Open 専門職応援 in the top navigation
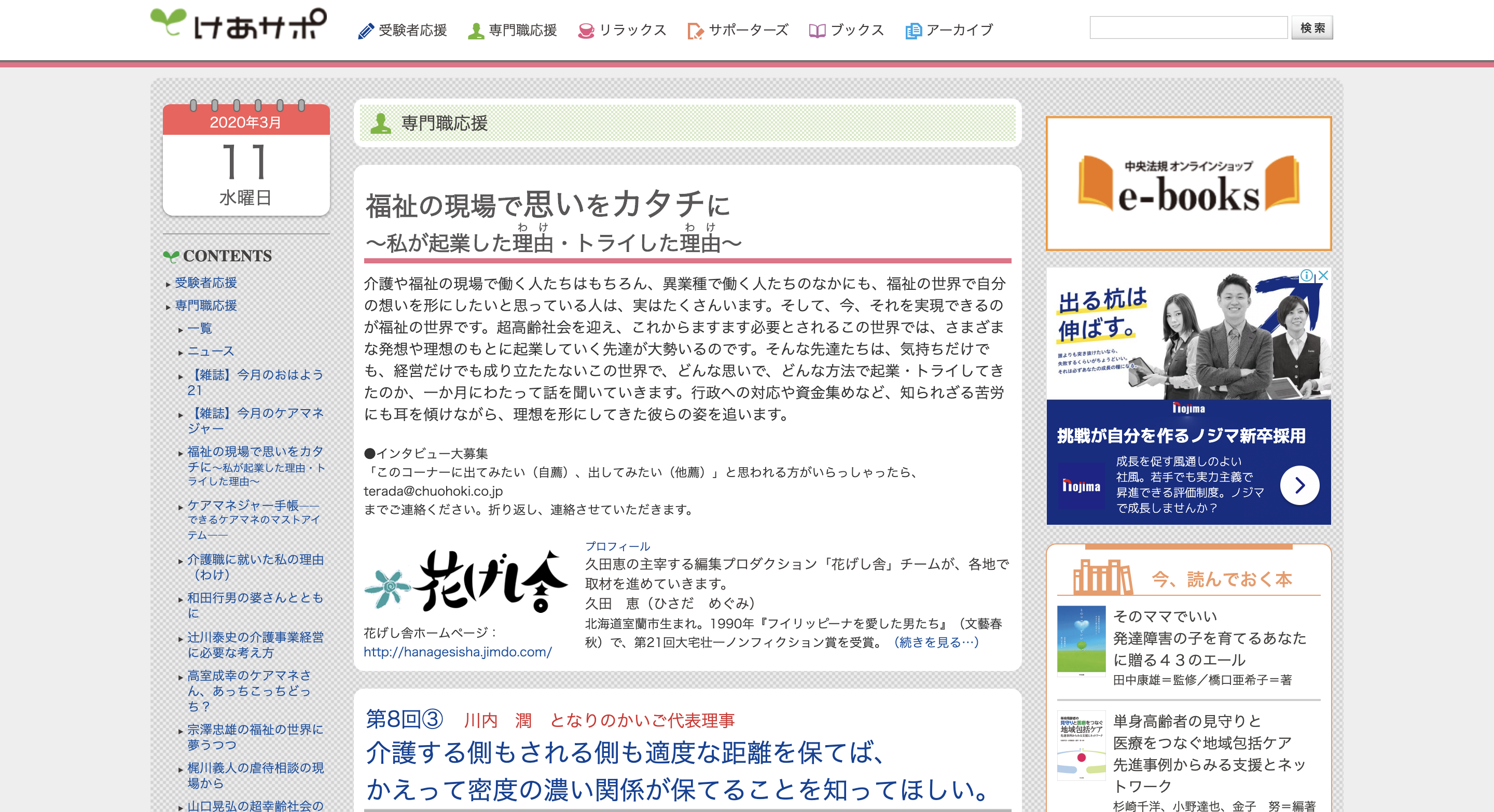The width and height of the screenshot is (1494, 812). pos(522,30)
